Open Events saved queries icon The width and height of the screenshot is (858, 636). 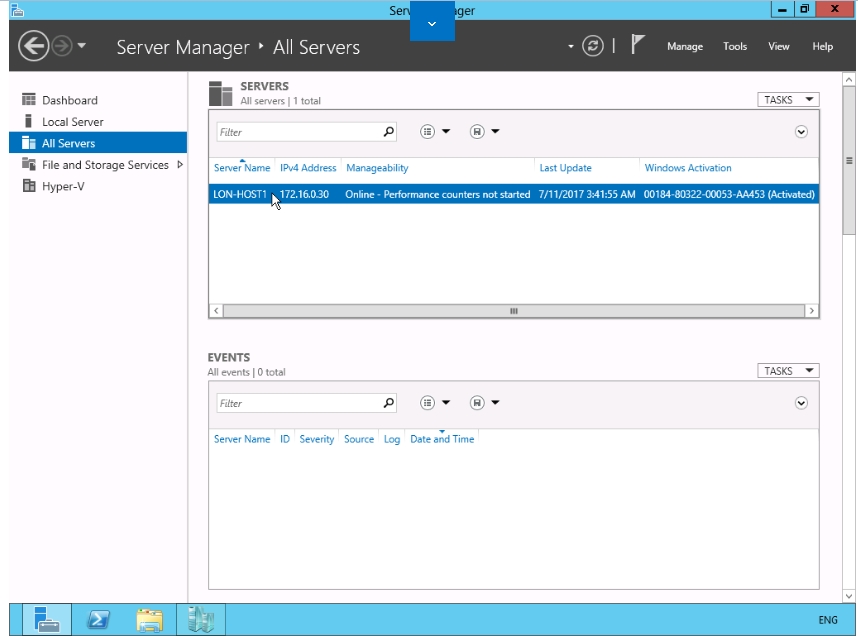pyautogui.click(x=477, y=403)
